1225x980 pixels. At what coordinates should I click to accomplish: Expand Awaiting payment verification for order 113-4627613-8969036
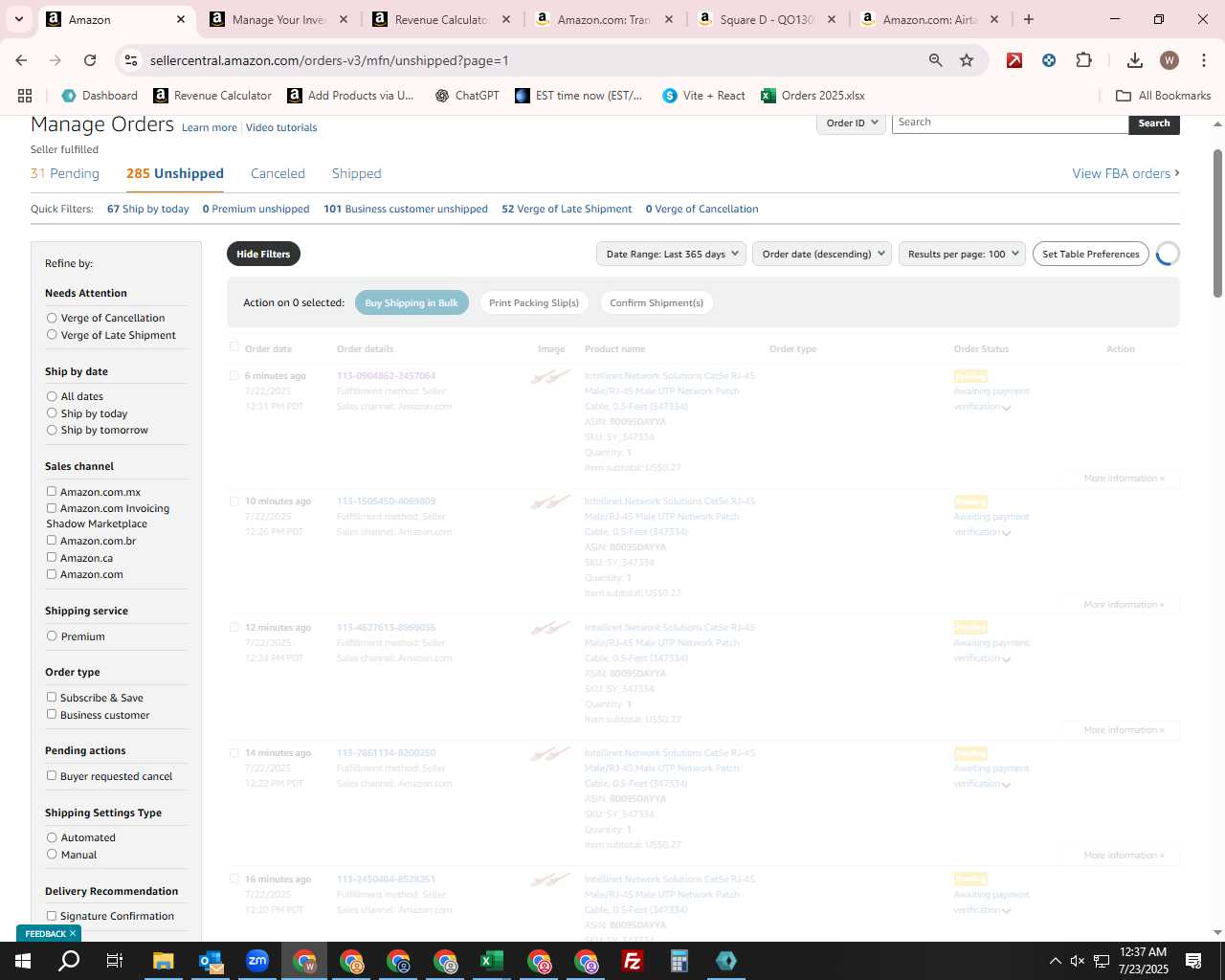click(1006, 659)
